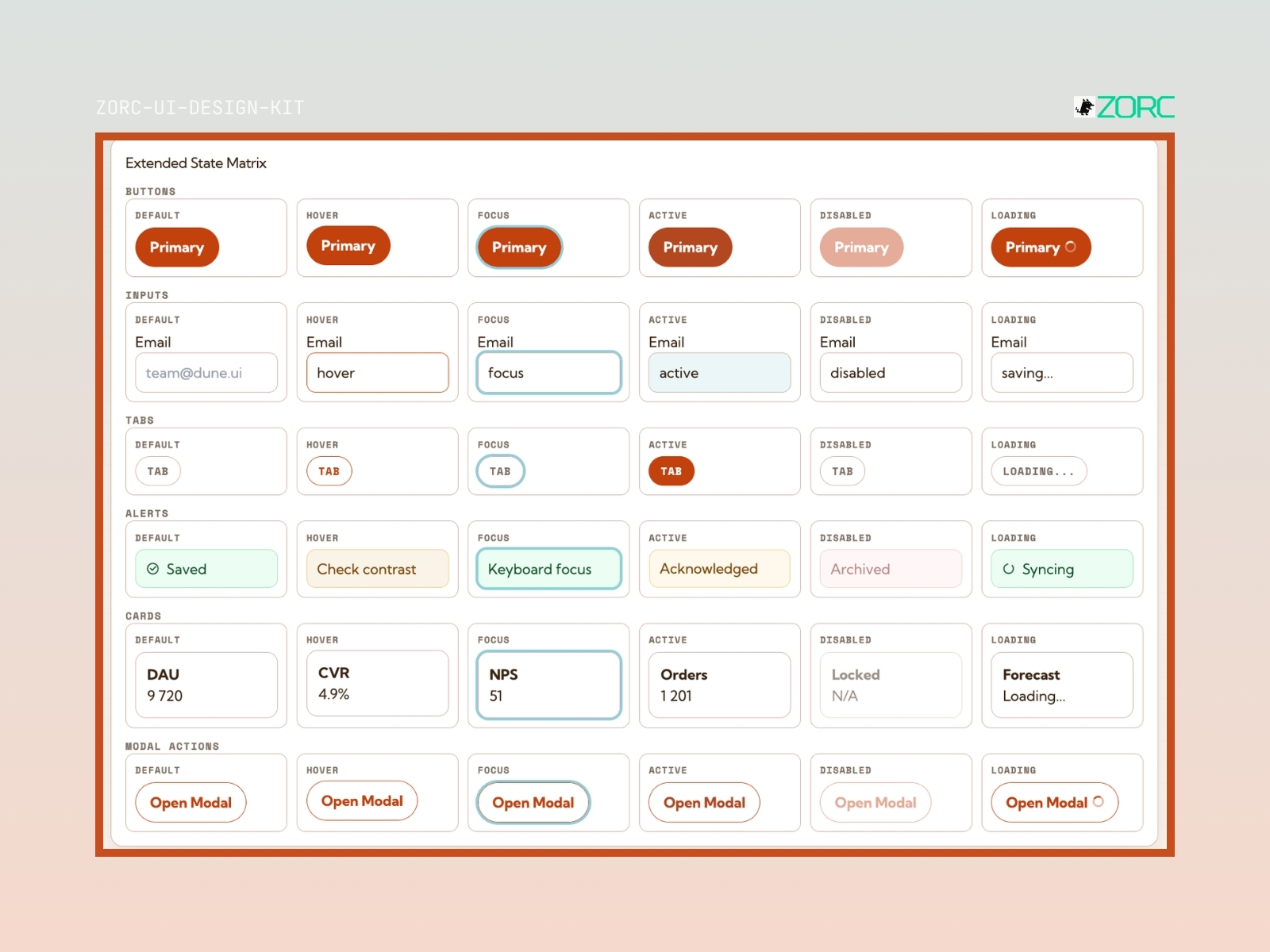Click the ALERTS section label
This screenshot has width=1270, height=952.
(x=147, y=513)
